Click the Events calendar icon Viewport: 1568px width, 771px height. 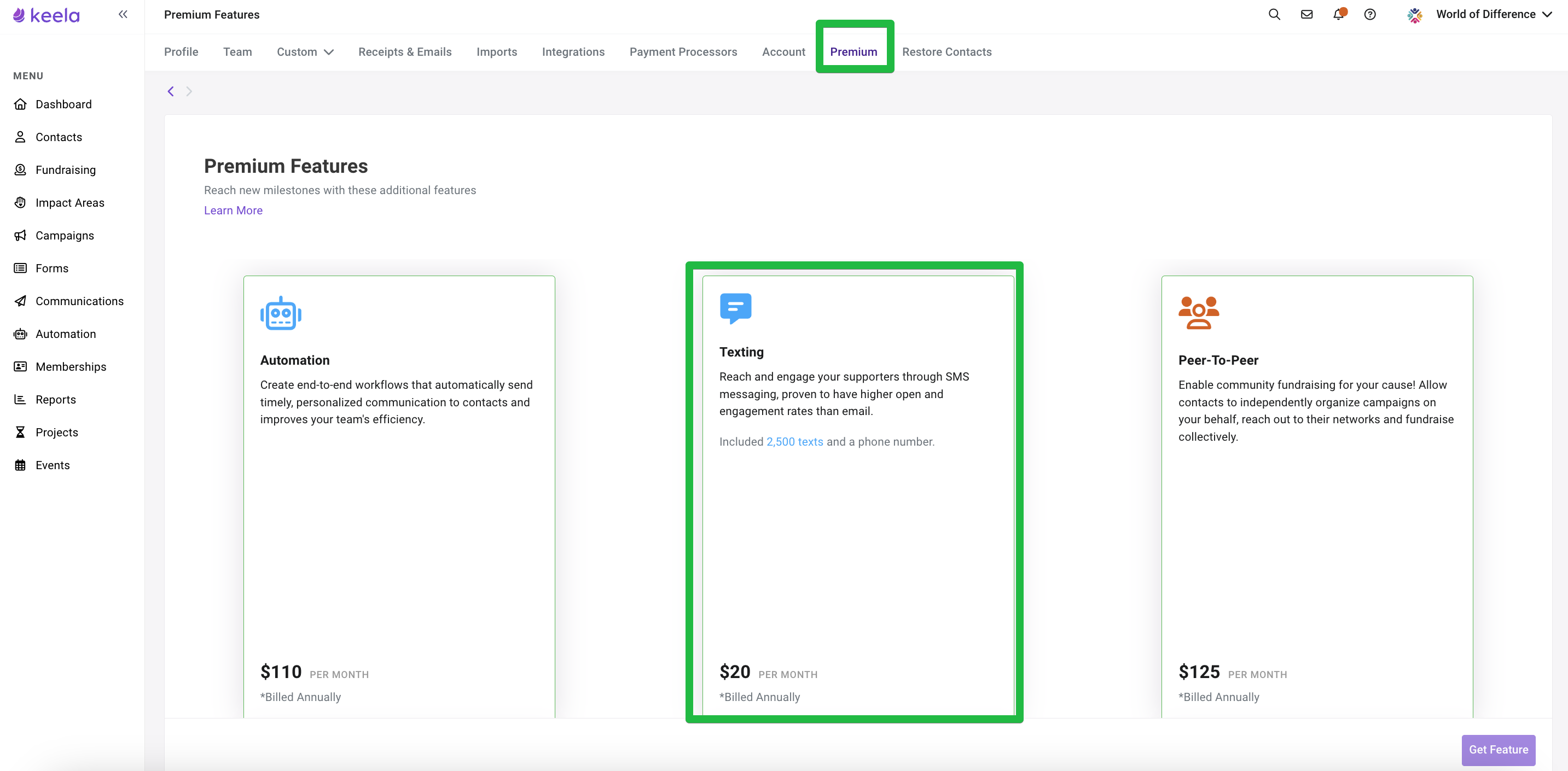point(20,465)
